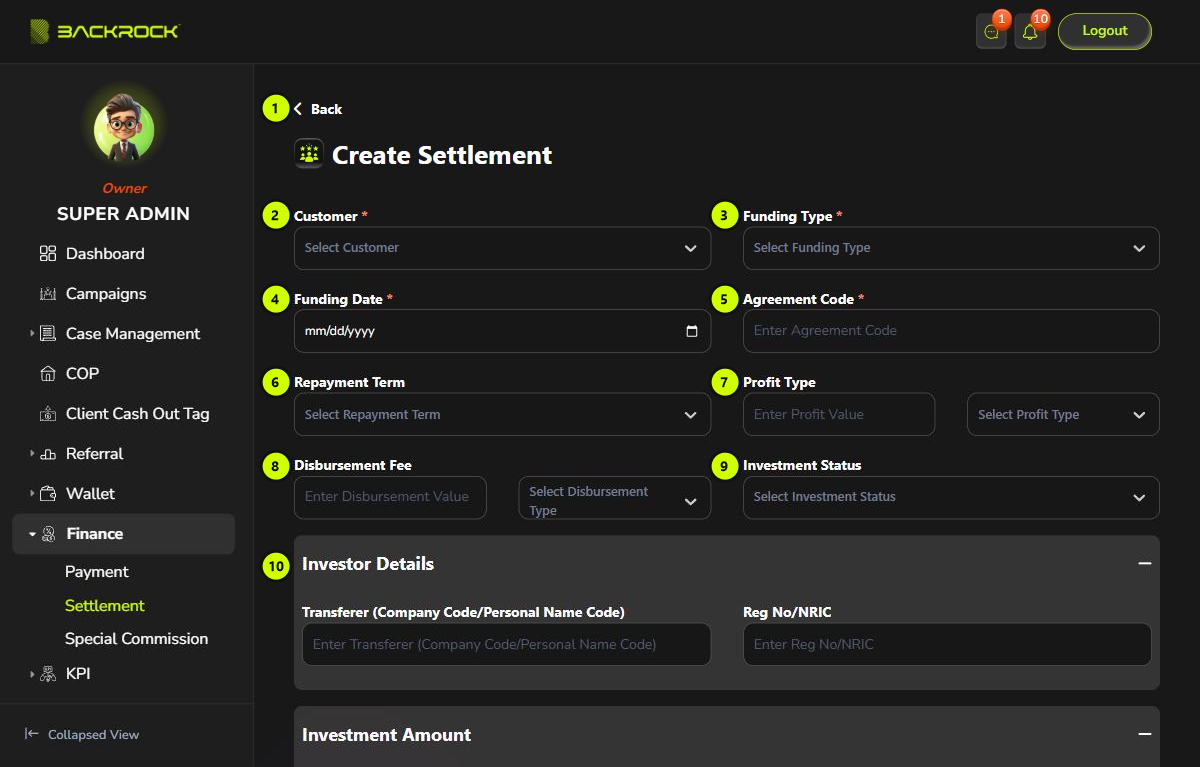Click the Campaigns icon in sidebar
Viewport: 1200px width, 767px height.
(48, 294)
